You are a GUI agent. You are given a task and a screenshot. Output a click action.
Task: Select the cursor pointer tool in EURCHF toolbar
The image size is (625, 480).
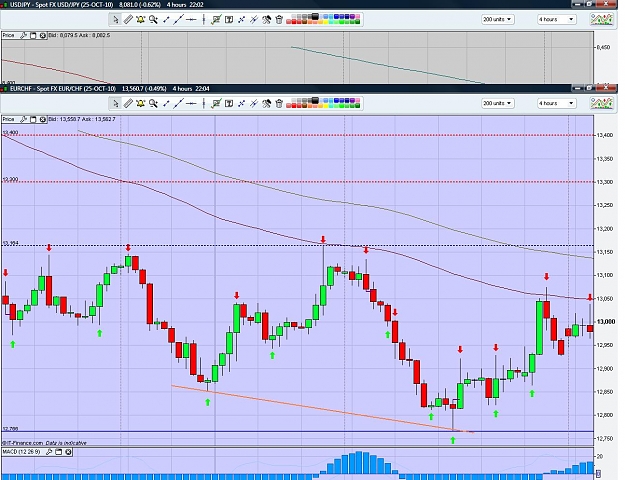click(115, 104)
